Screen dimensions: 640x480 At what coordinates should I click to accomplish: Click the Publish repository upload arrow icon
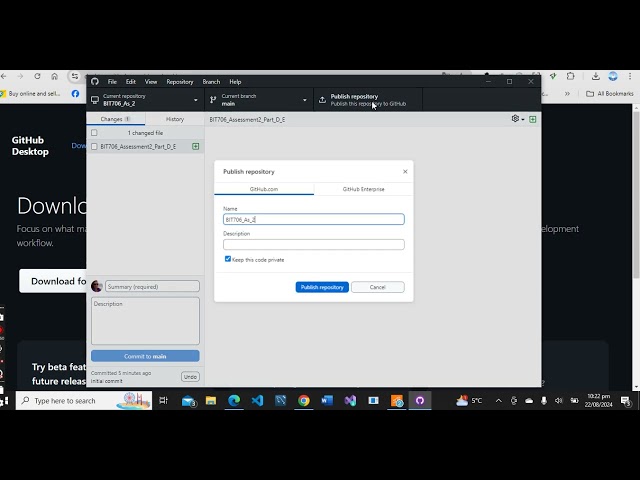[x=322, y=100]
